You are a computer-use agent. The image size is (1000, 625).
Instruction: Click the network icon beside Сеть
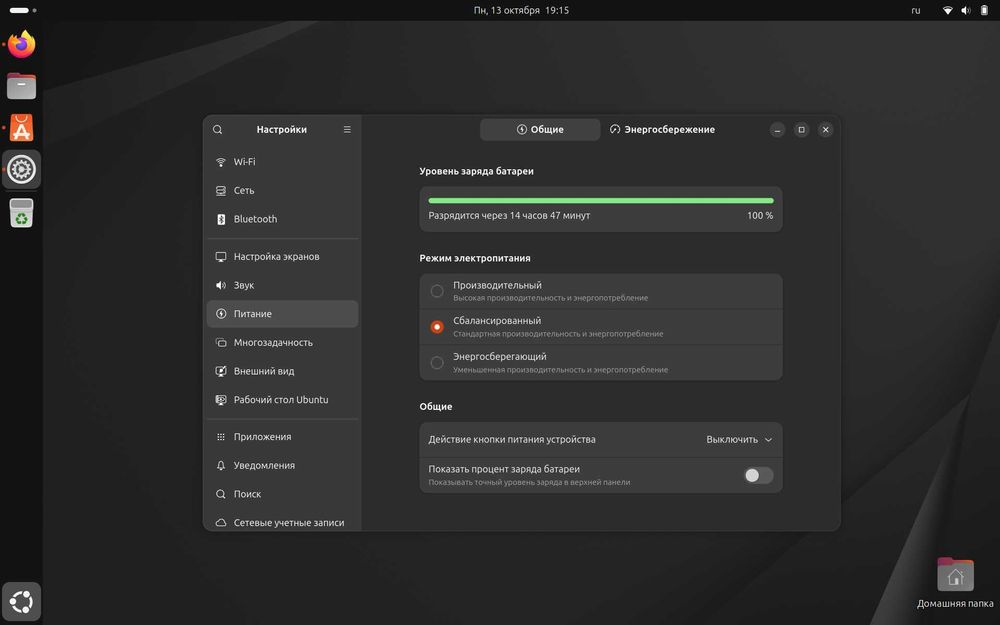point(221,191)
